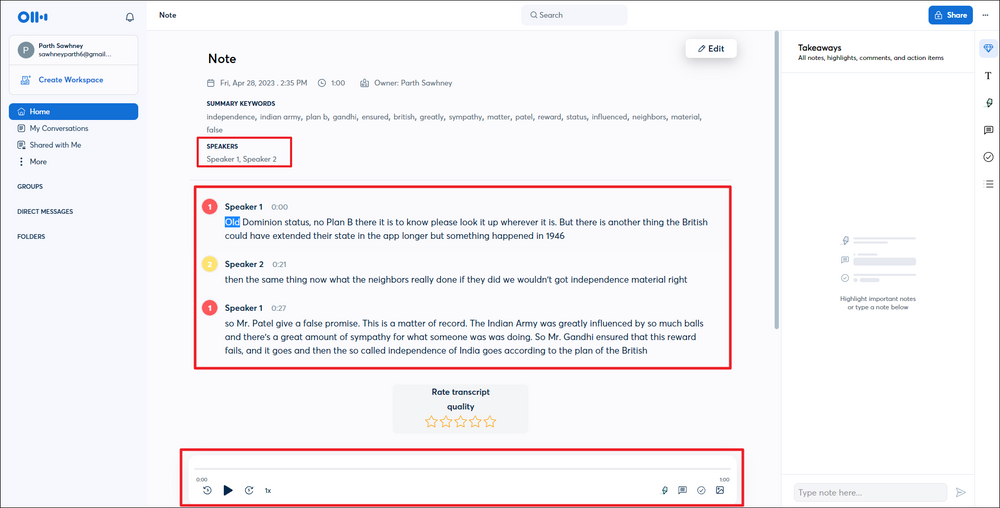
Task: Open the text notes 'T' panel icon
Action: point(988,76)
